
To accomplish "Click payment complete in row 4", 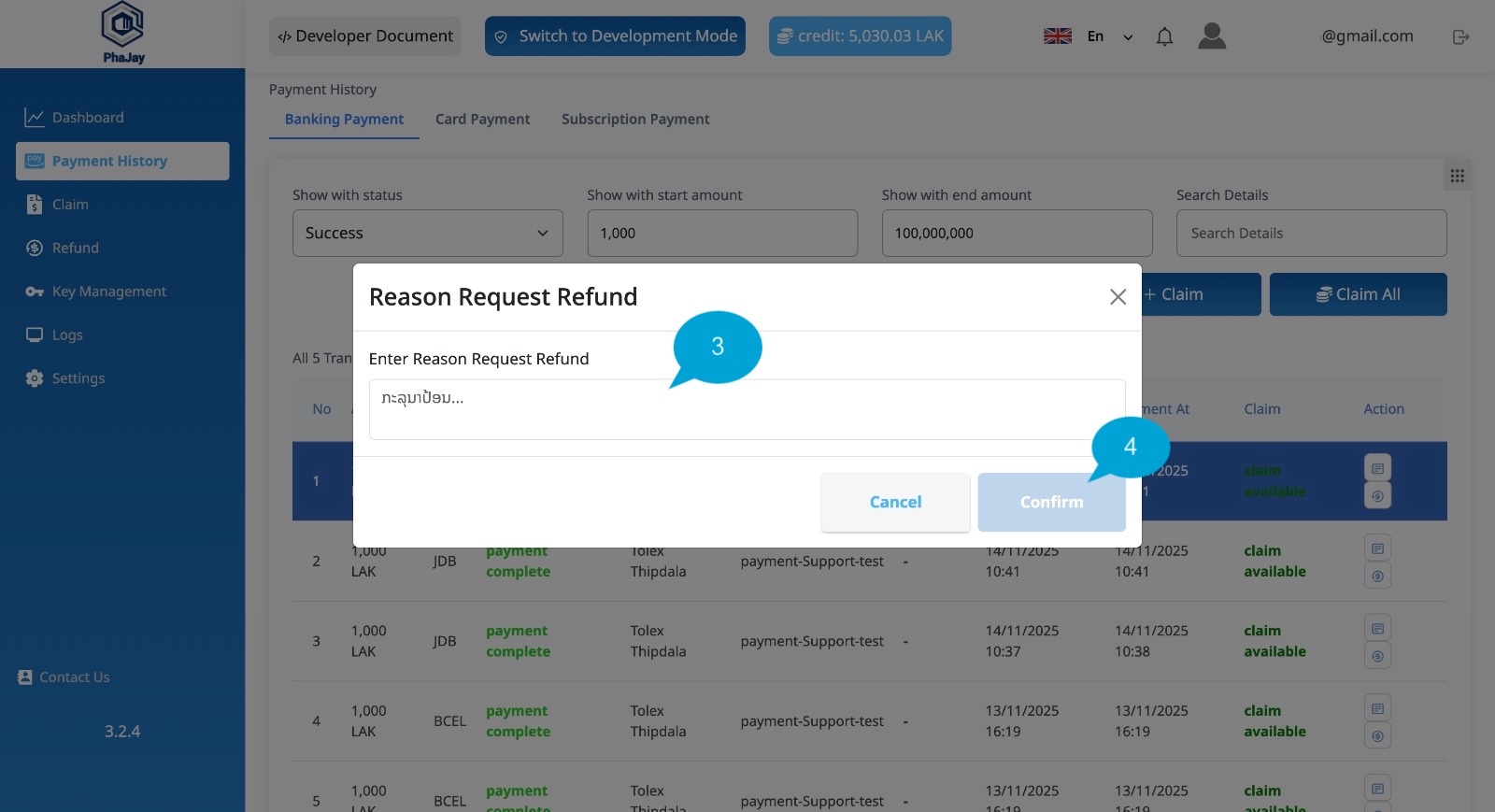I will (518, 721).
